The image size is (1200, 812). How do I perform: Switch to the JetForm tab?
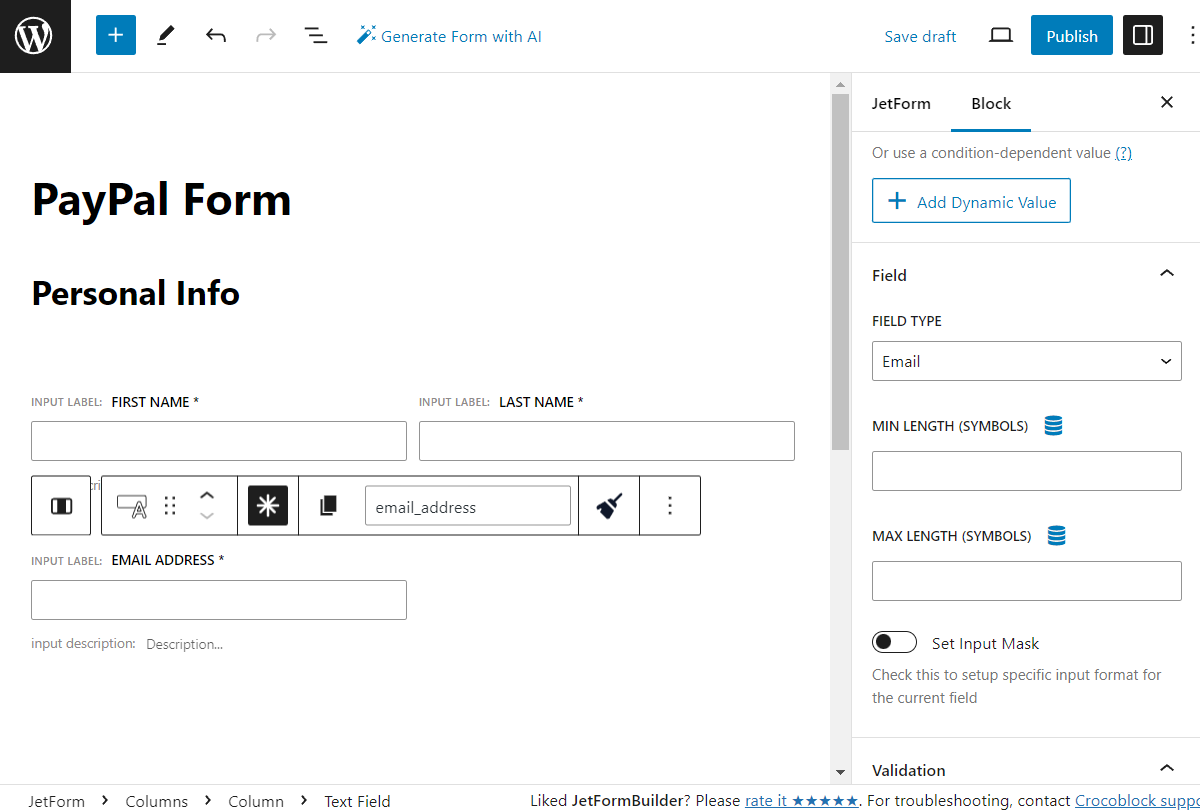pos(902,103)
